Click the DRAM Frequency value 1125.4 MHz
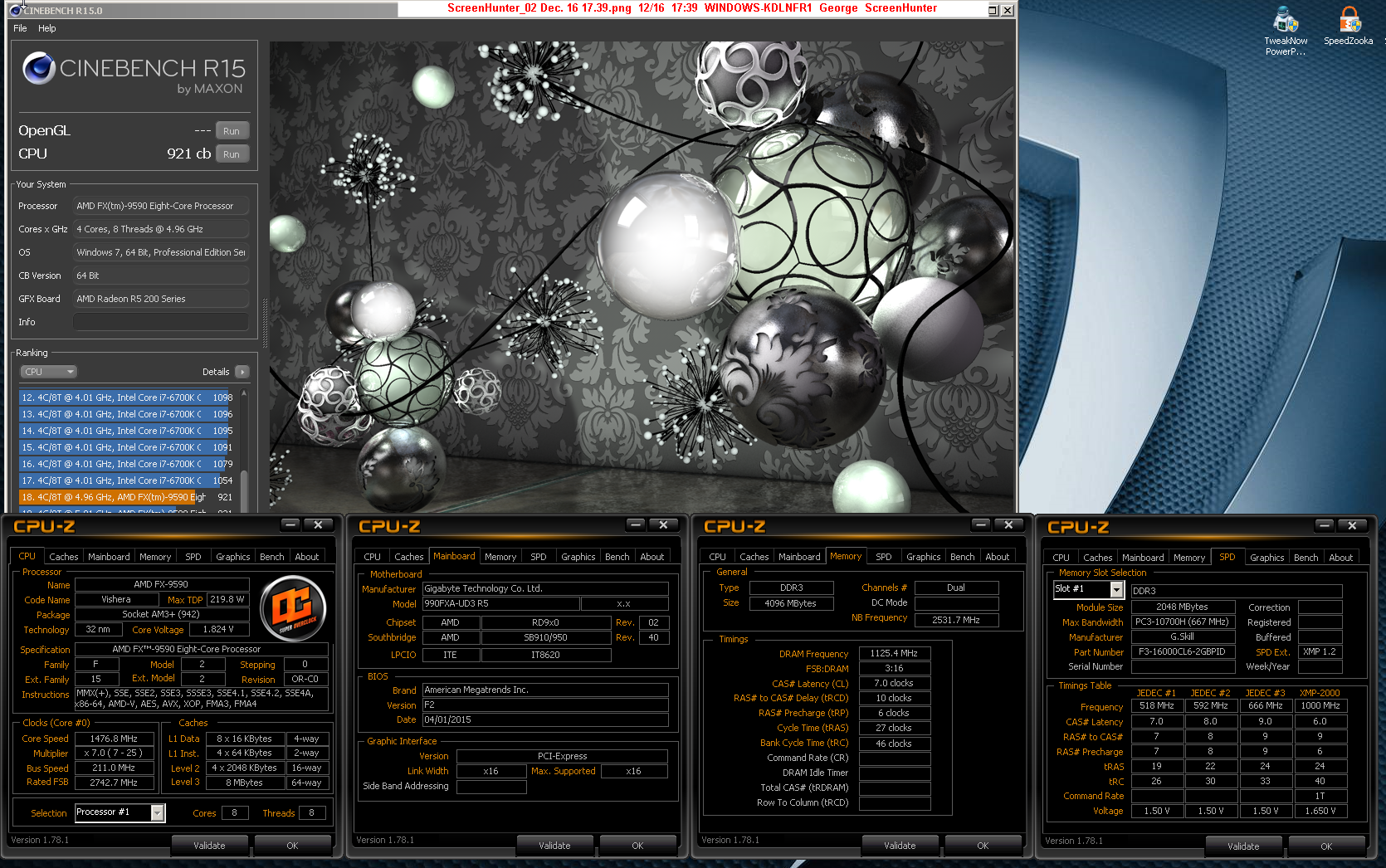Viewport: 1386px width, 868px height. tap(895, 653)
